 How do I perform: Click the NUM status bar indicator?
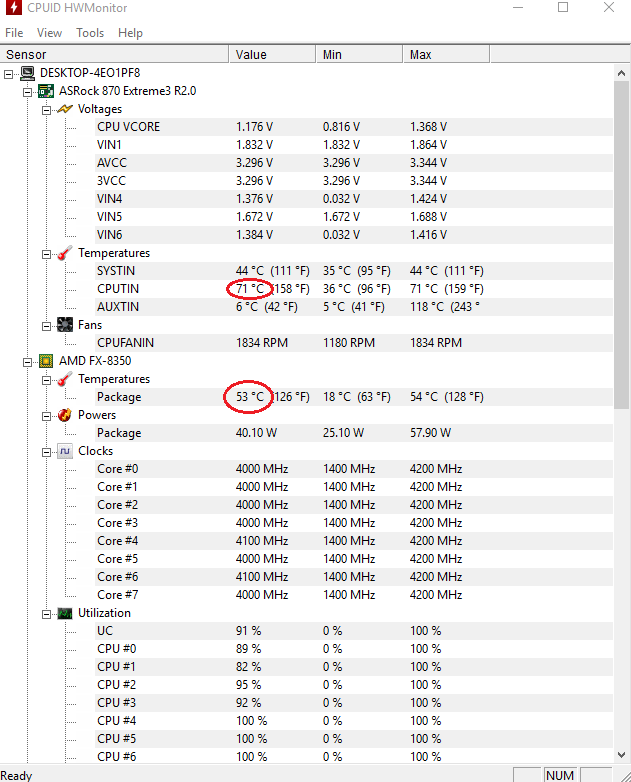560,775
